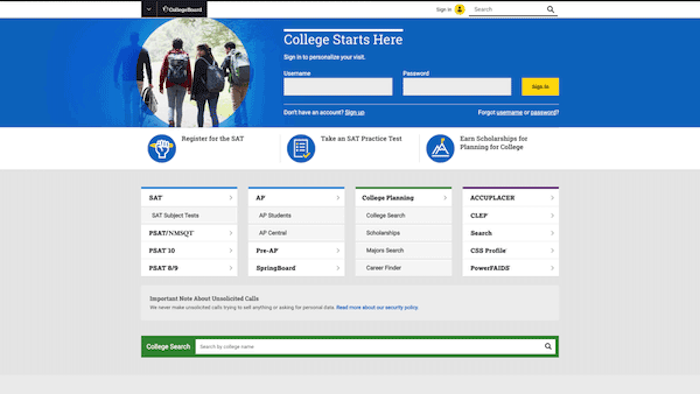Expand the header dropdown chevron beside logo
This screenshot has width=700, height=394.
[x=149, y=9]
